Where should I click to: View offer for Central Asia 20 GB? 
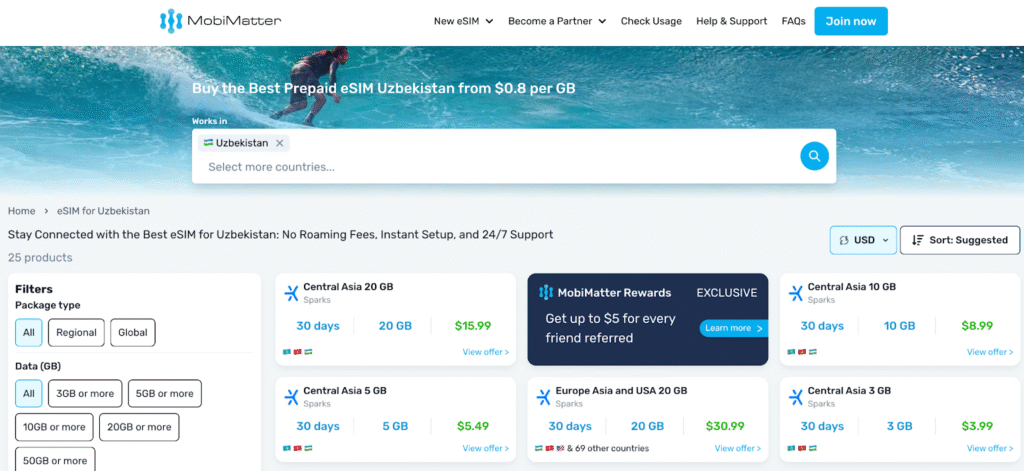485,352
